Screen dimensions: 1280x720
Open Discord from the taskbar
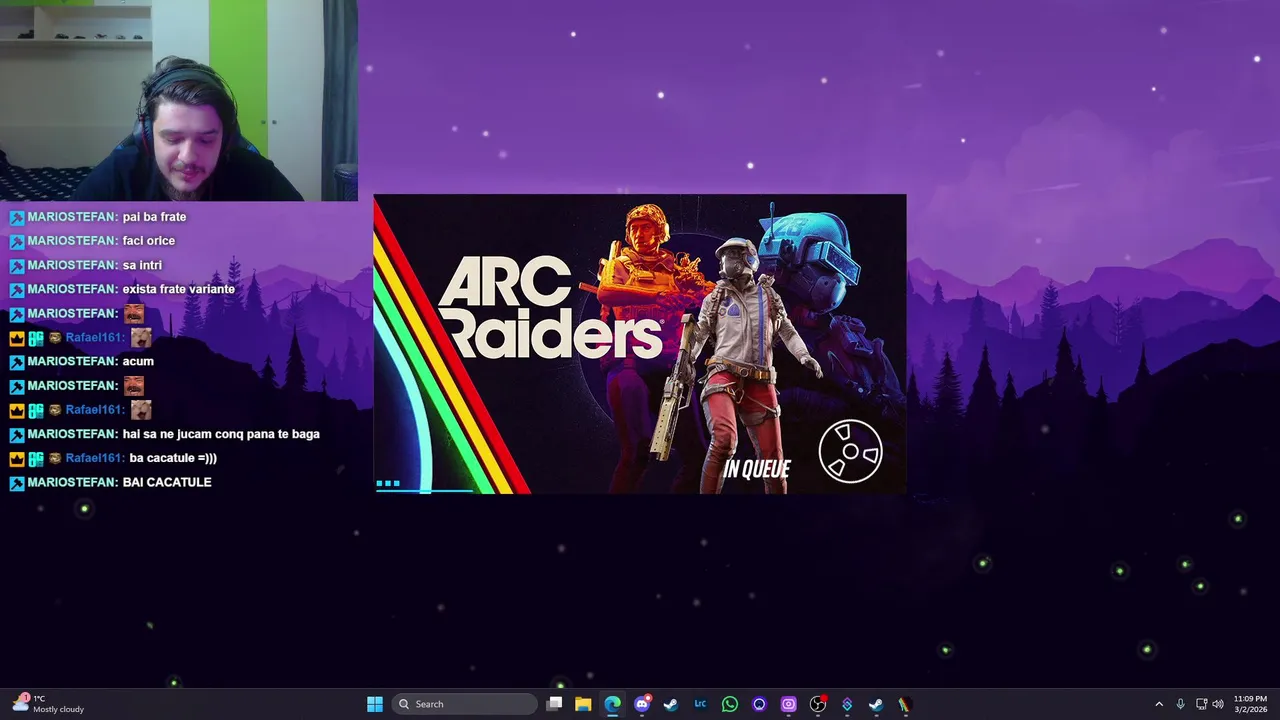[x=642, y=704]
